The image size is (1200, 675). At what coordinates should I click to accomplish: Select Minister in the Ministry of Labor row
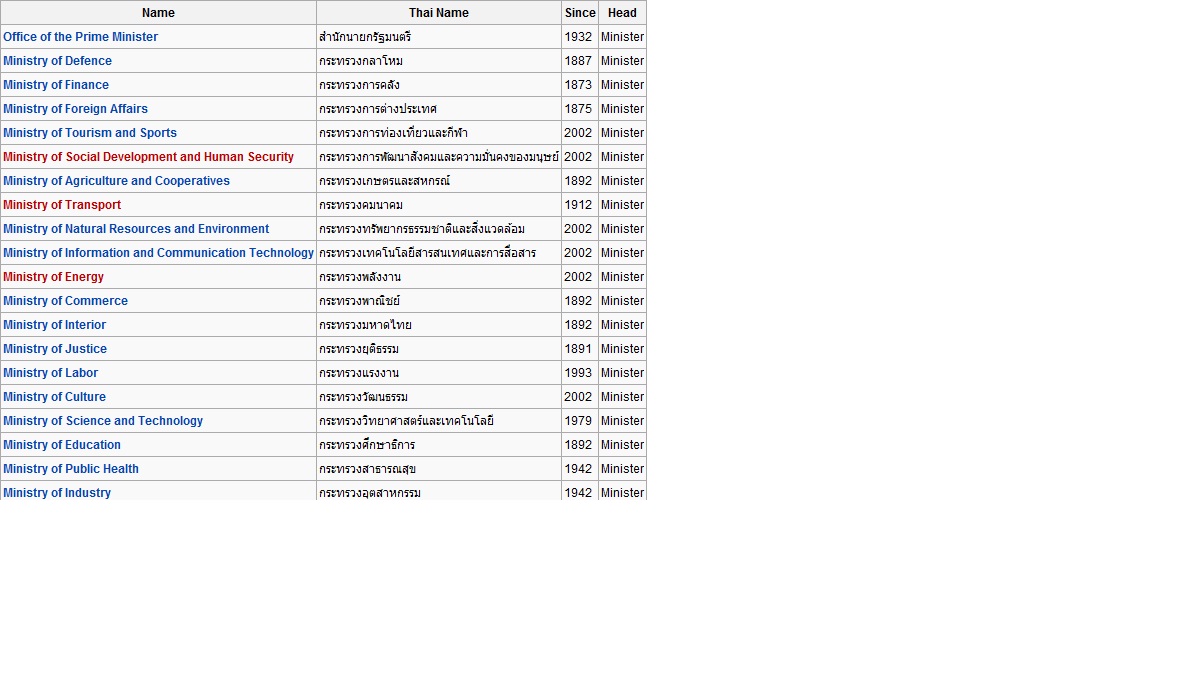click(x=622, y=373)
